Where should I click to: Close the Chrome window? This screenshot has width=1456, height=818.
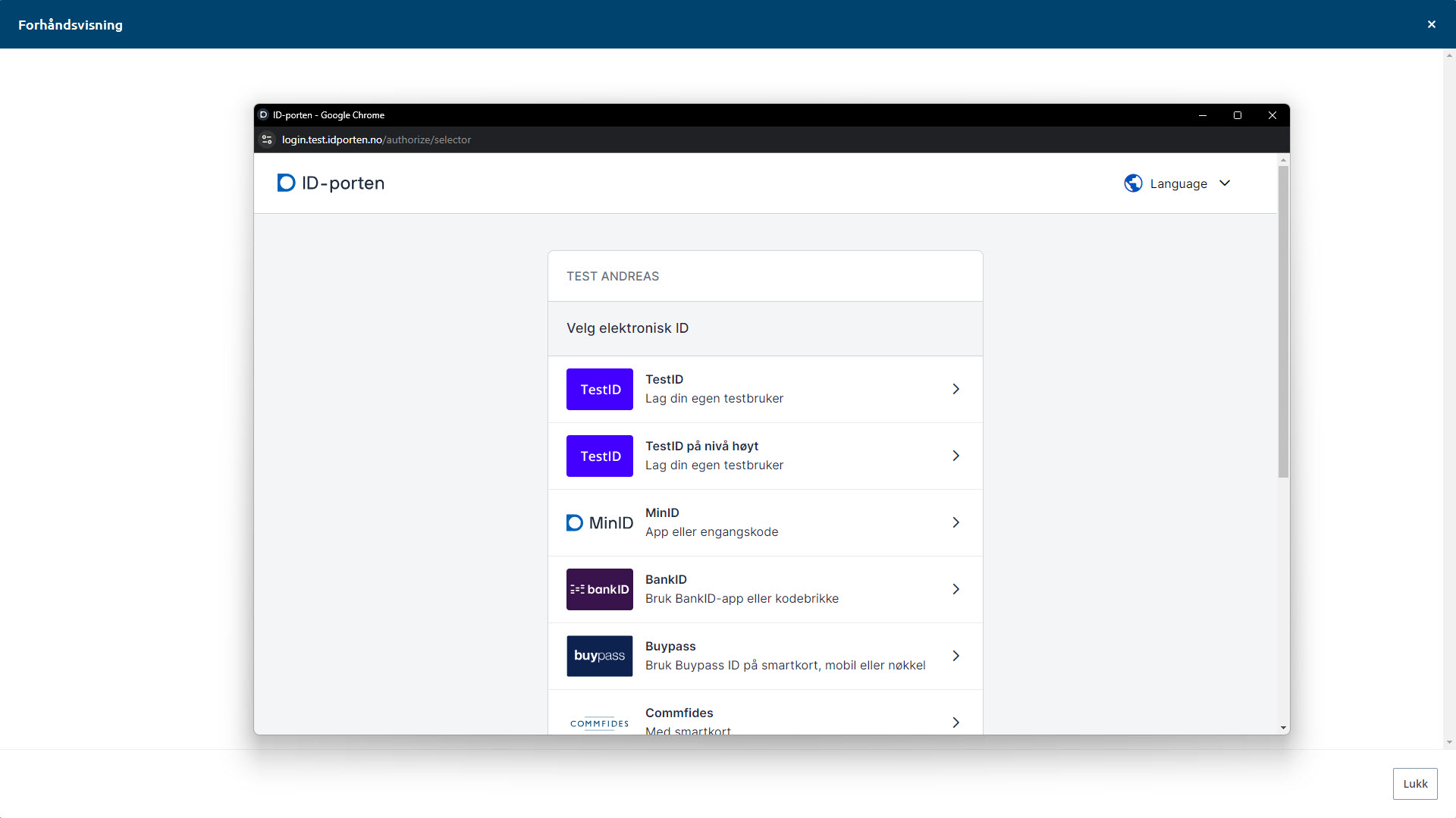(x=1272, y=115)
